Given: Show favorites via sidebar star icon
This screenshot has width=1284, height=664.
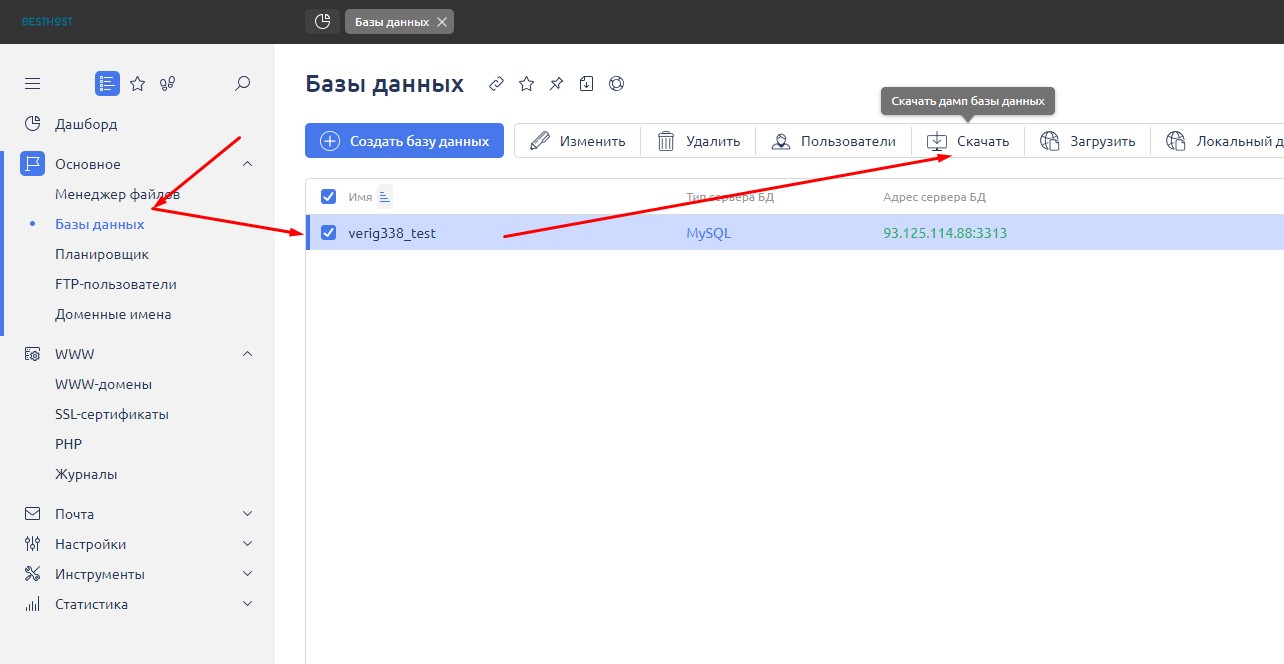Looking at the screenshot, I should point(138,84).
